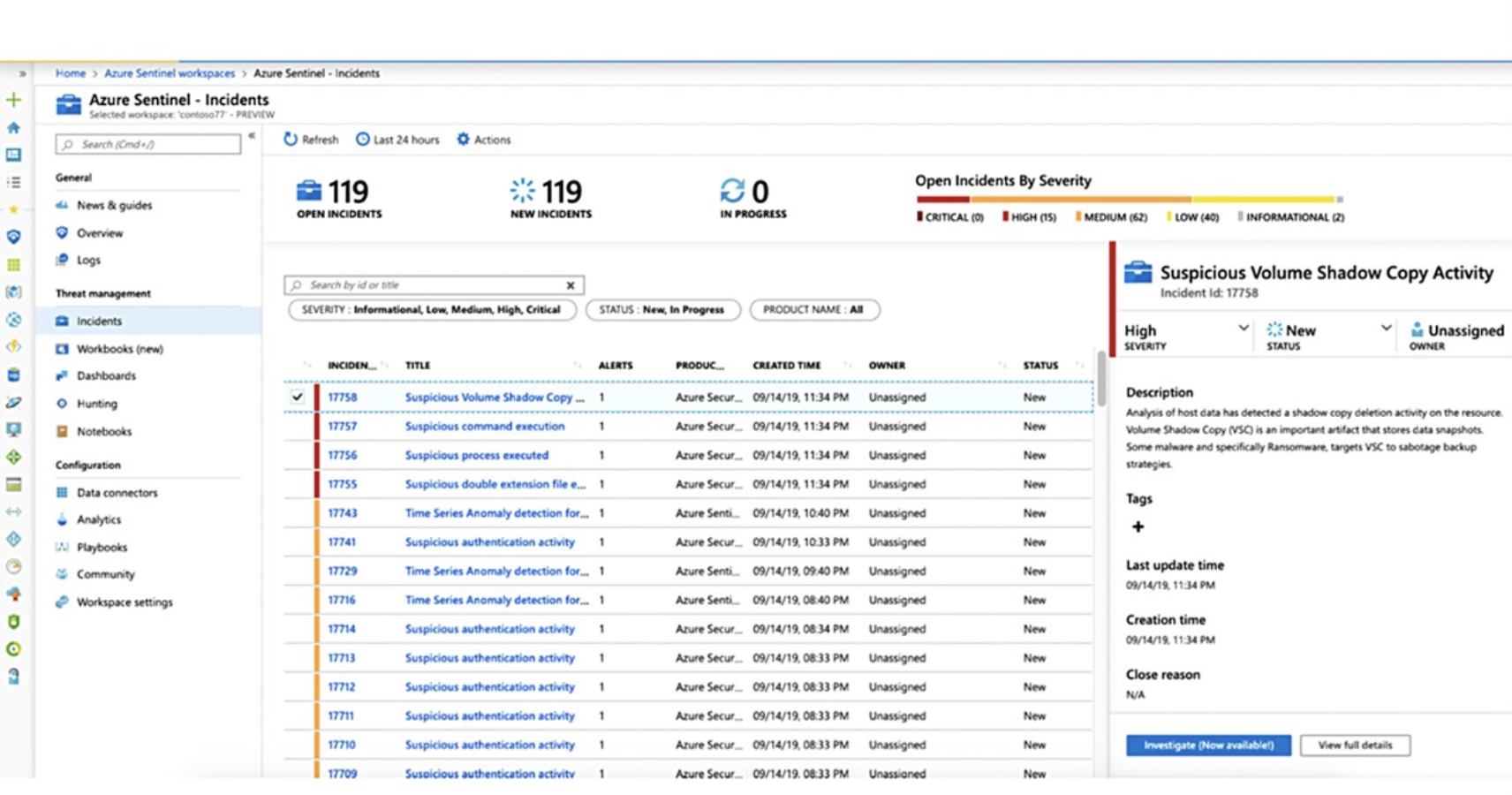
Task: Open the dashboard icon in left rail
Action: click(x=13, y=155)
